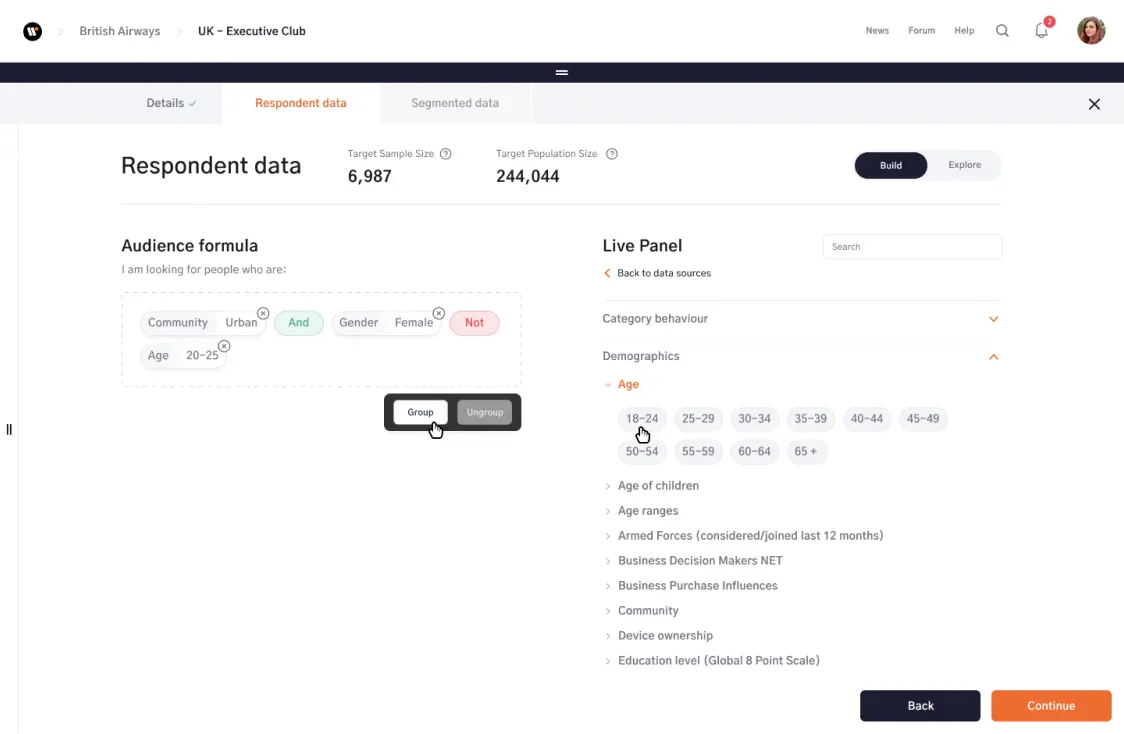
Task: Show Target Population Size help tooltip
Action: pyautogui.click(x=612, y=154)
